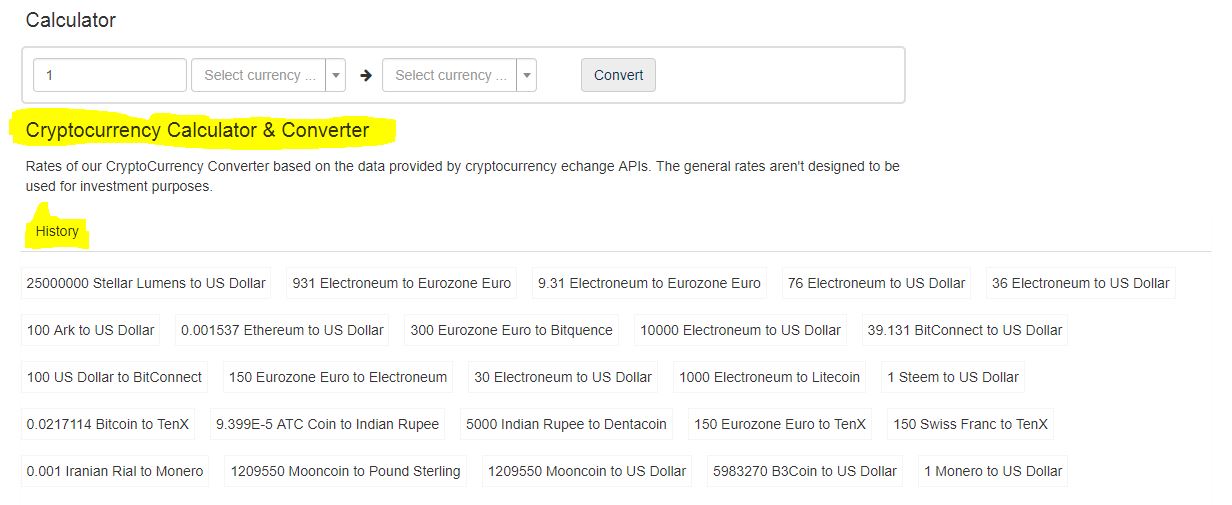The width and height of the screenshot is (1232, 505).
Task: Open 0.0217114 Bitcoin to TenX
Action: [108, 424]
